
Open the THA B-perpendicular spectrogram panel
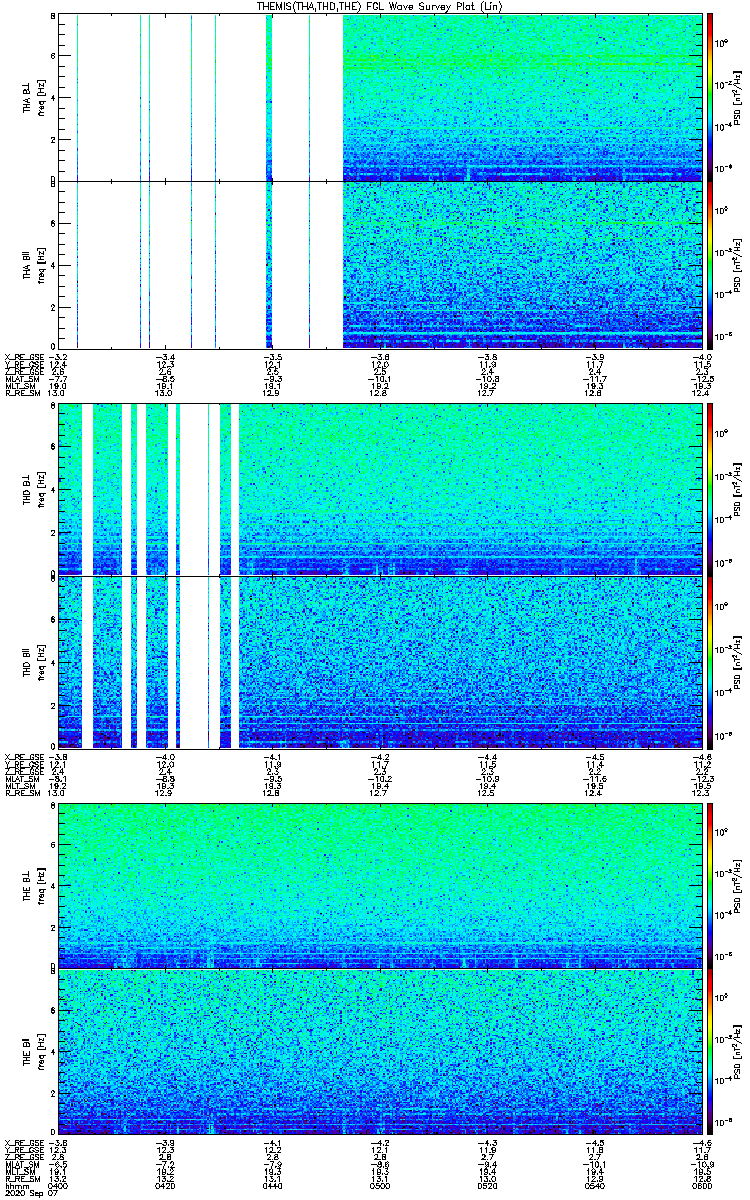[x=380, y=97]
